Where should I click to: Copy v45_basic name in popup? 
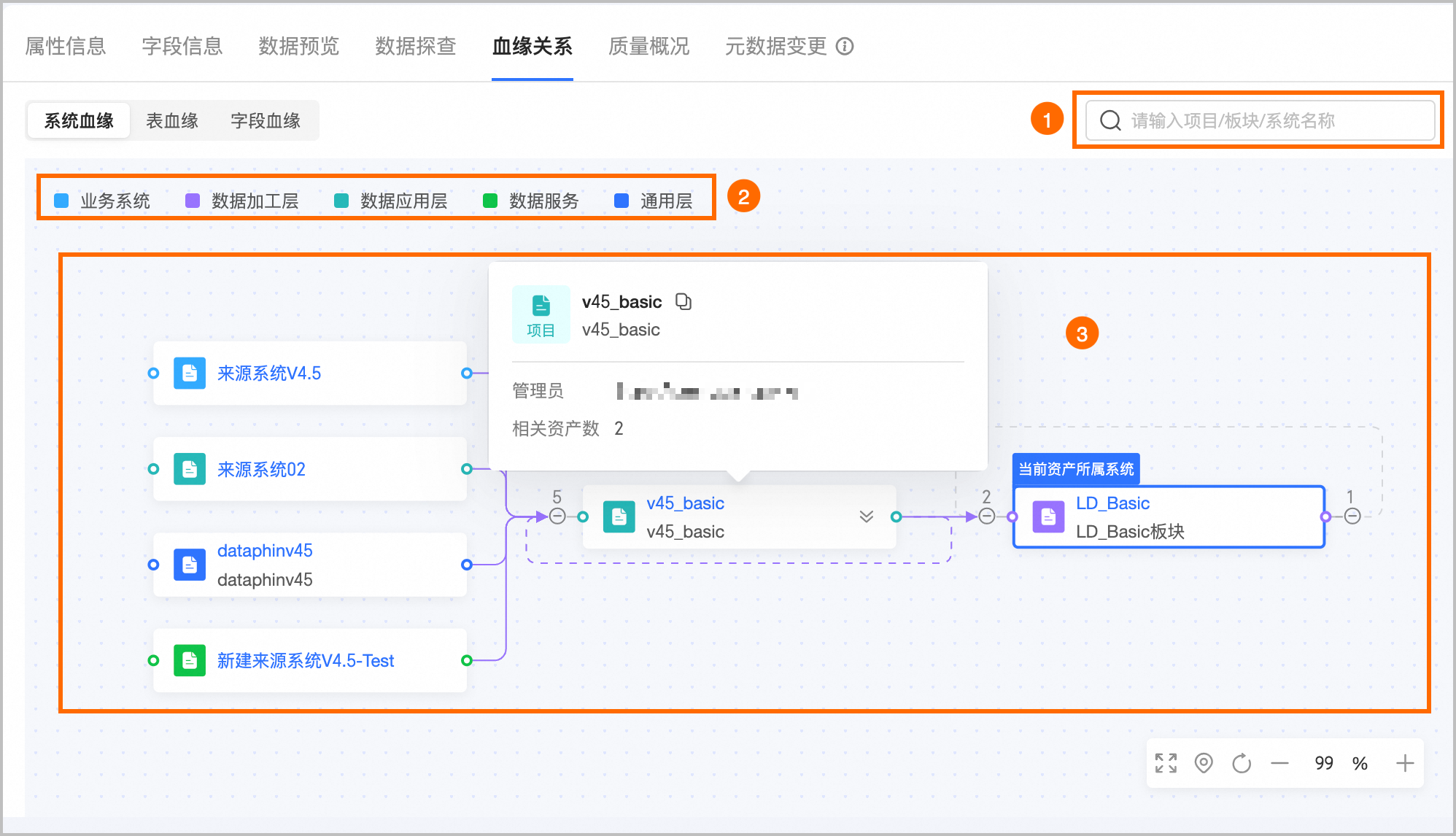684,301
